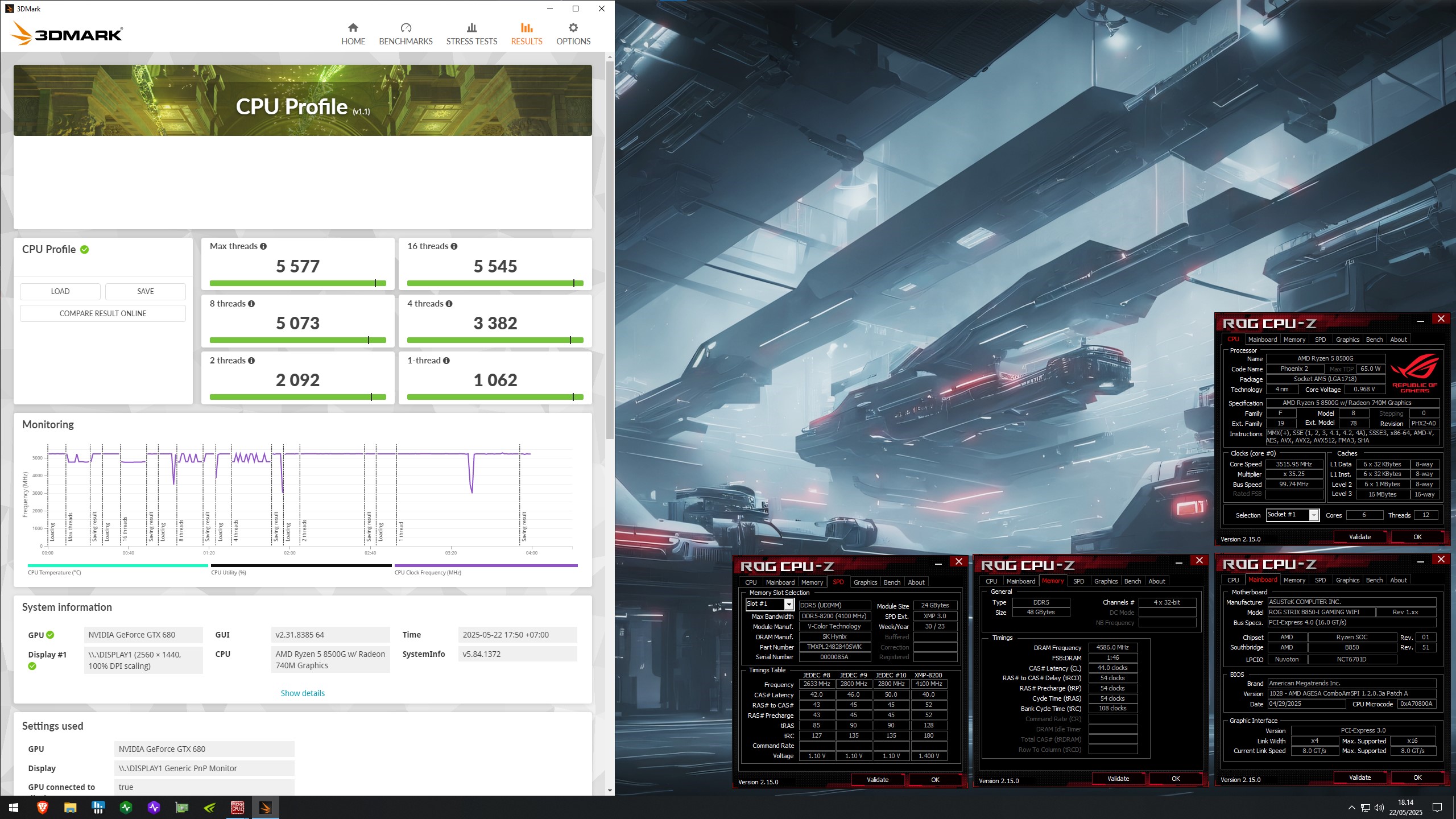Click the network icon in the system tray
The image size is (1456, 819).
click(1365, 808)
